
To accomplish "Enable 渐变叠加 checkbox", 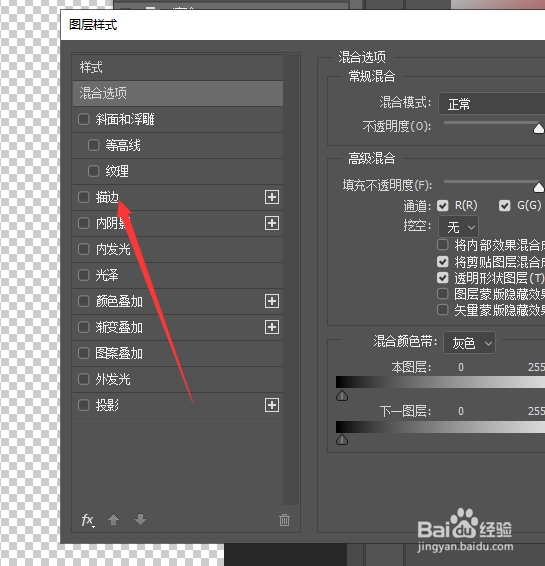I will (83, 327).
